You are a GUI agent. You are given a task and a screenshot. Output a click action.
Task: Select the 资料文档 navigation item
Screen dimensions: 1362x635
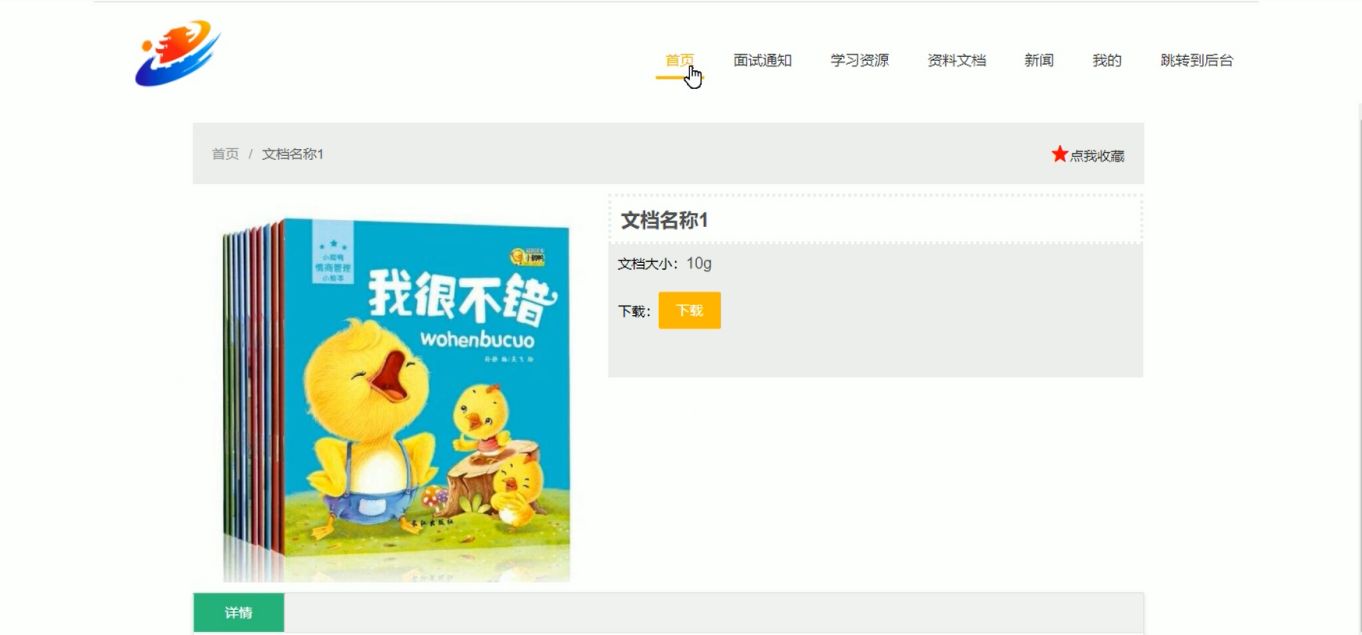(x=957, y=60)
